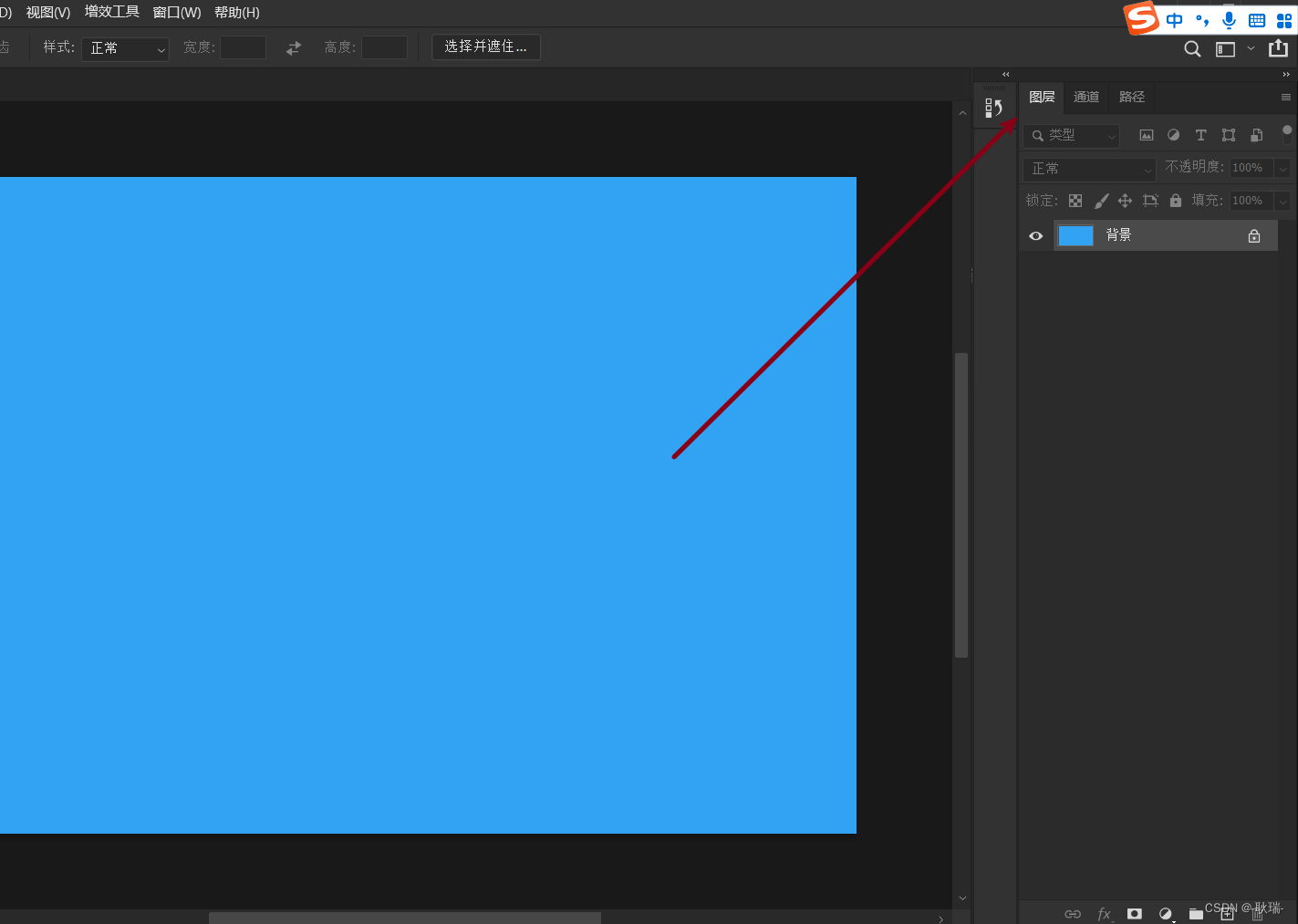Toggle Sogou punctuation mode icon
The width and height of the screenshot is (1298, 924).
1202,20
